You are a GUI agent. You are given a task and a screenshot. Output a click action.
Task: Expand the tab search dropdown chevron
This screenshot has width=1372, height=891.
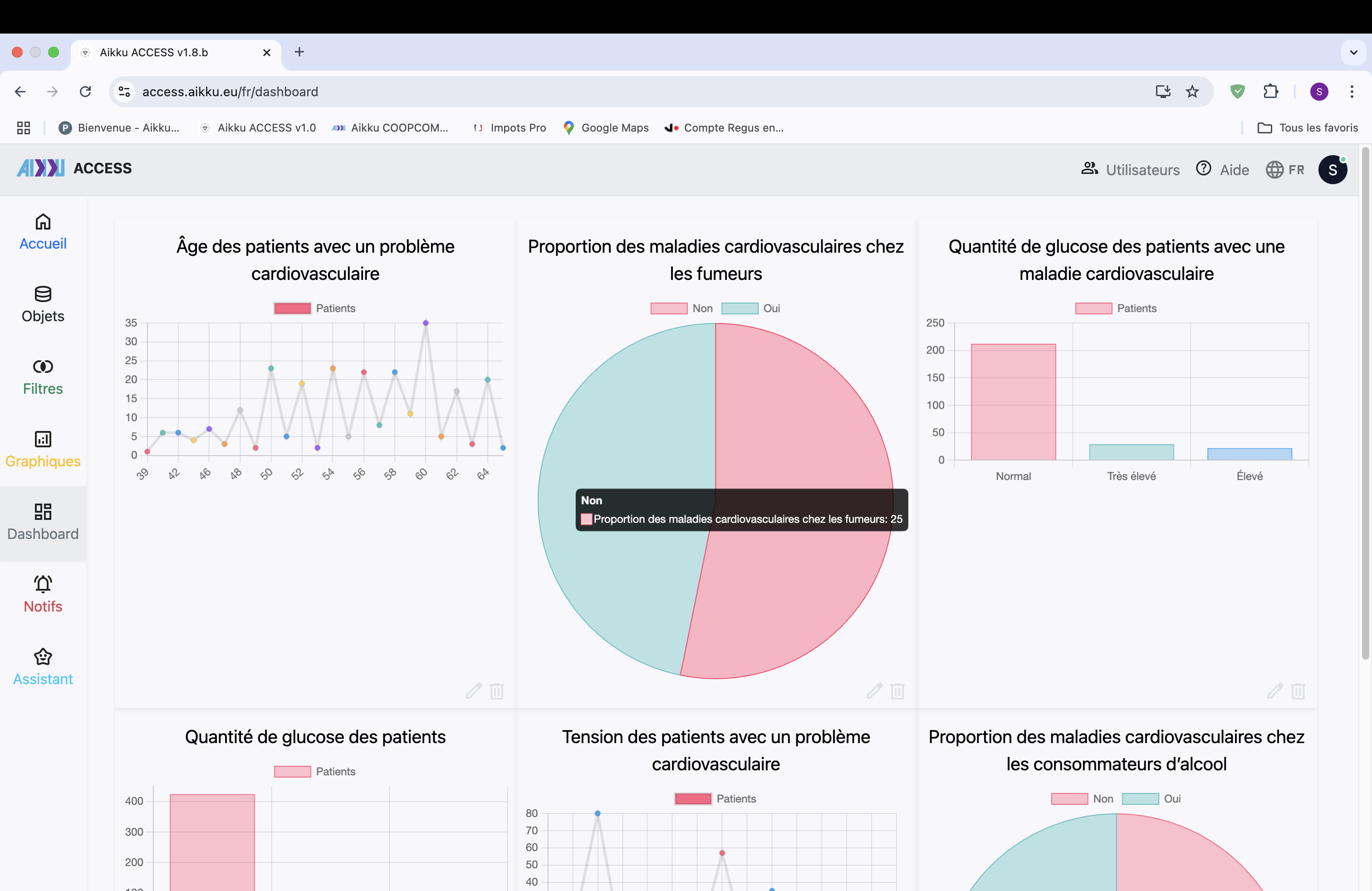(1353, 53)
